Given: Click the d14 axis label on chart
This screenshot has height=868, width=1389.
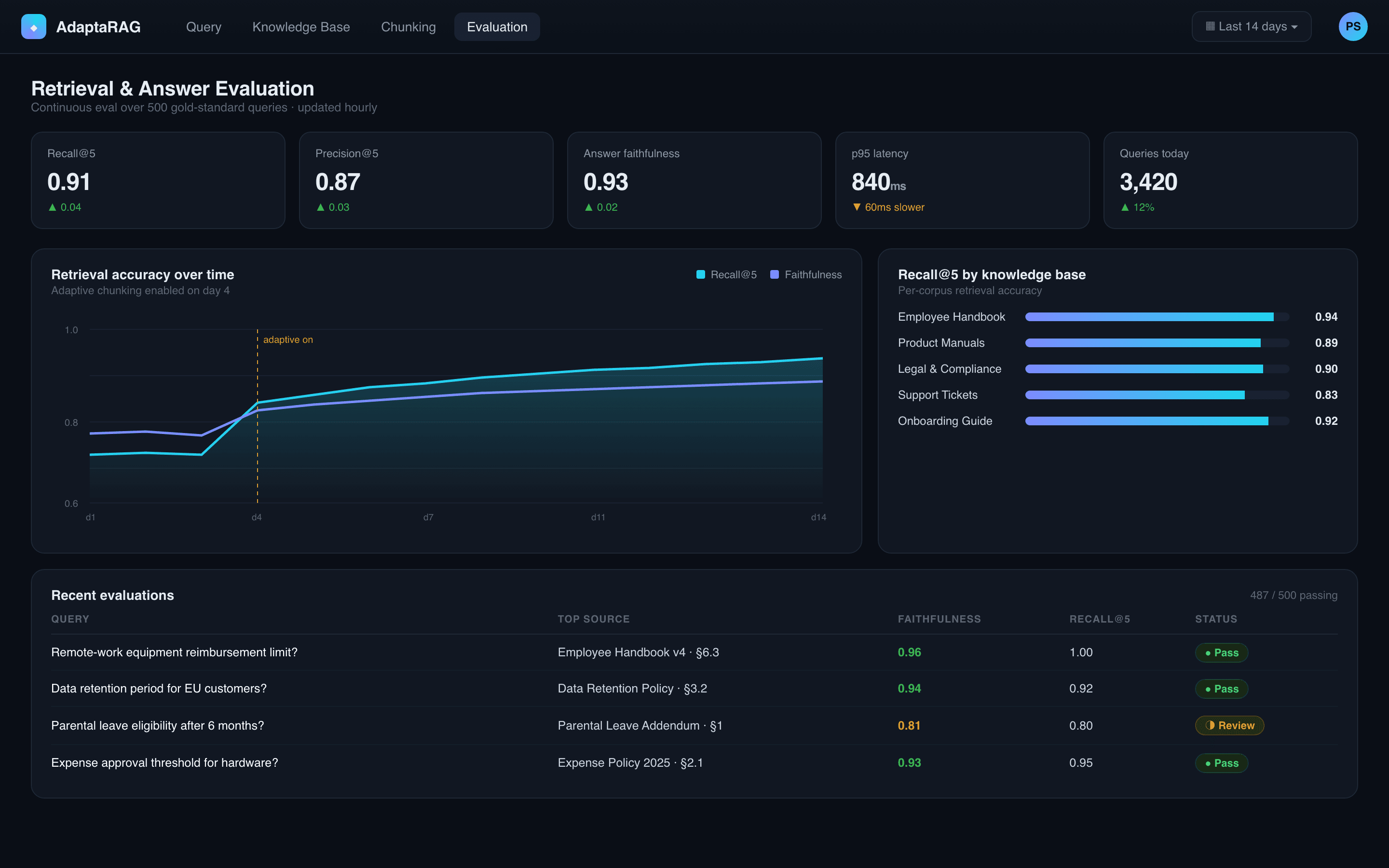Looking at the screenshot, I should click(818, 517).
